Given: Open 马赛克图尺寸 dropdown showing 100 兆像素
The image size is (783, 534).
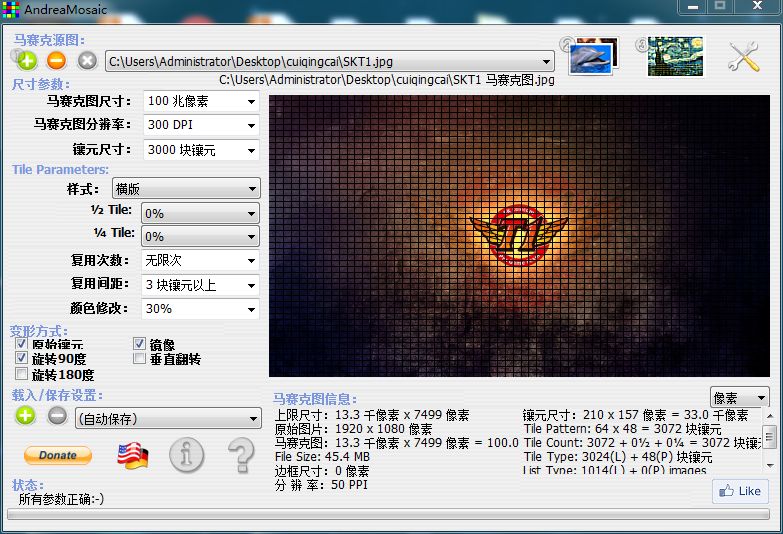Looking at the screenshot, I should (x=201, y=101).
